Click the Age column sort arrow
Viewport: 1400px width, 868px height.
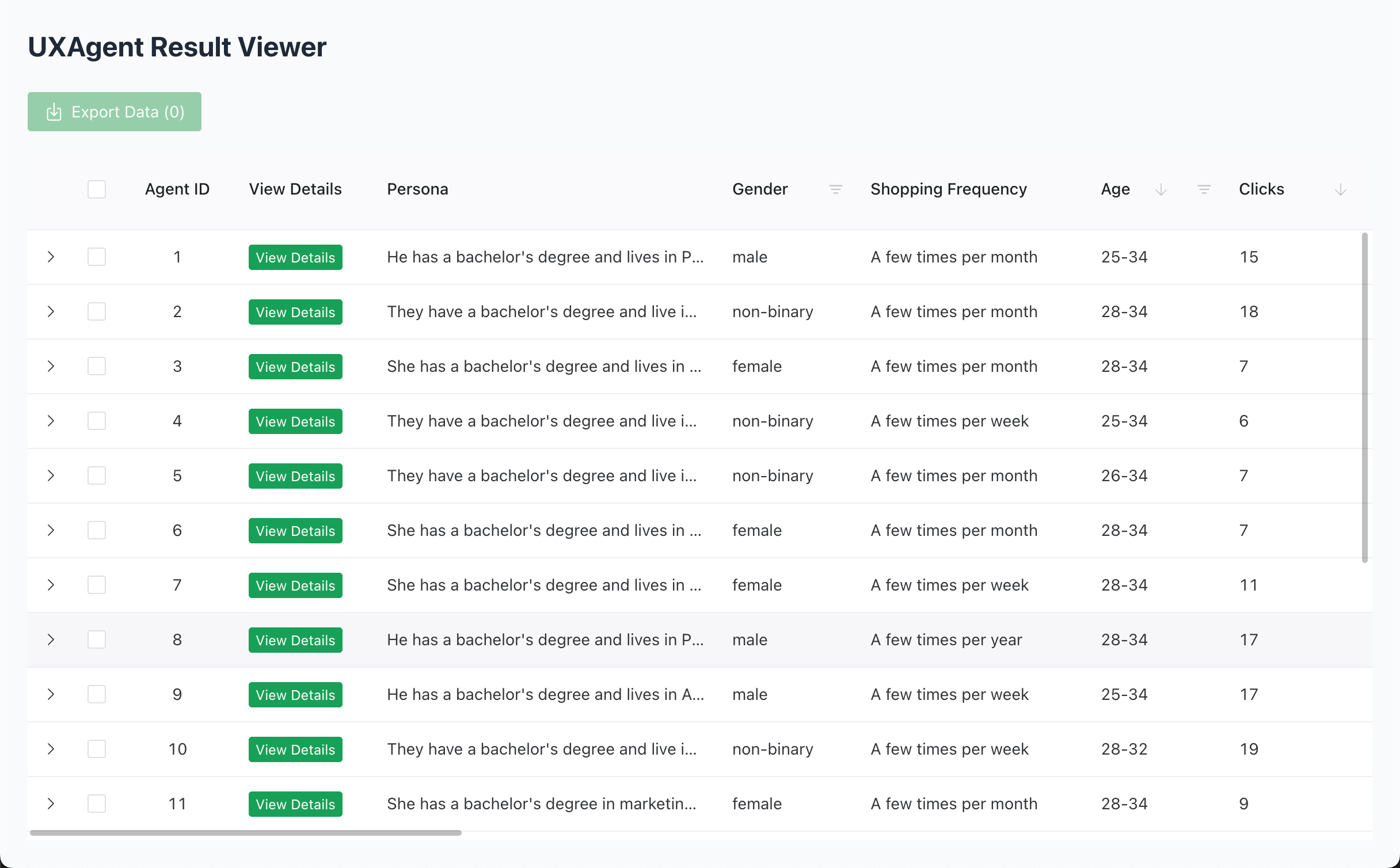pos(1161,189)
